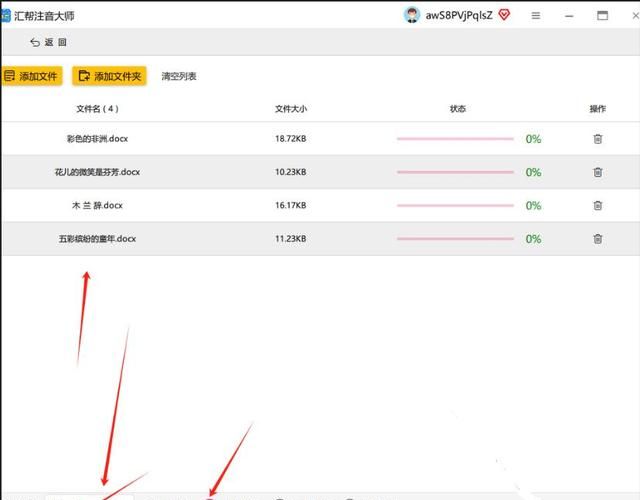Maximize the 汇帮注音大师 window
640x500 pixels.
[x=602, y=16]
